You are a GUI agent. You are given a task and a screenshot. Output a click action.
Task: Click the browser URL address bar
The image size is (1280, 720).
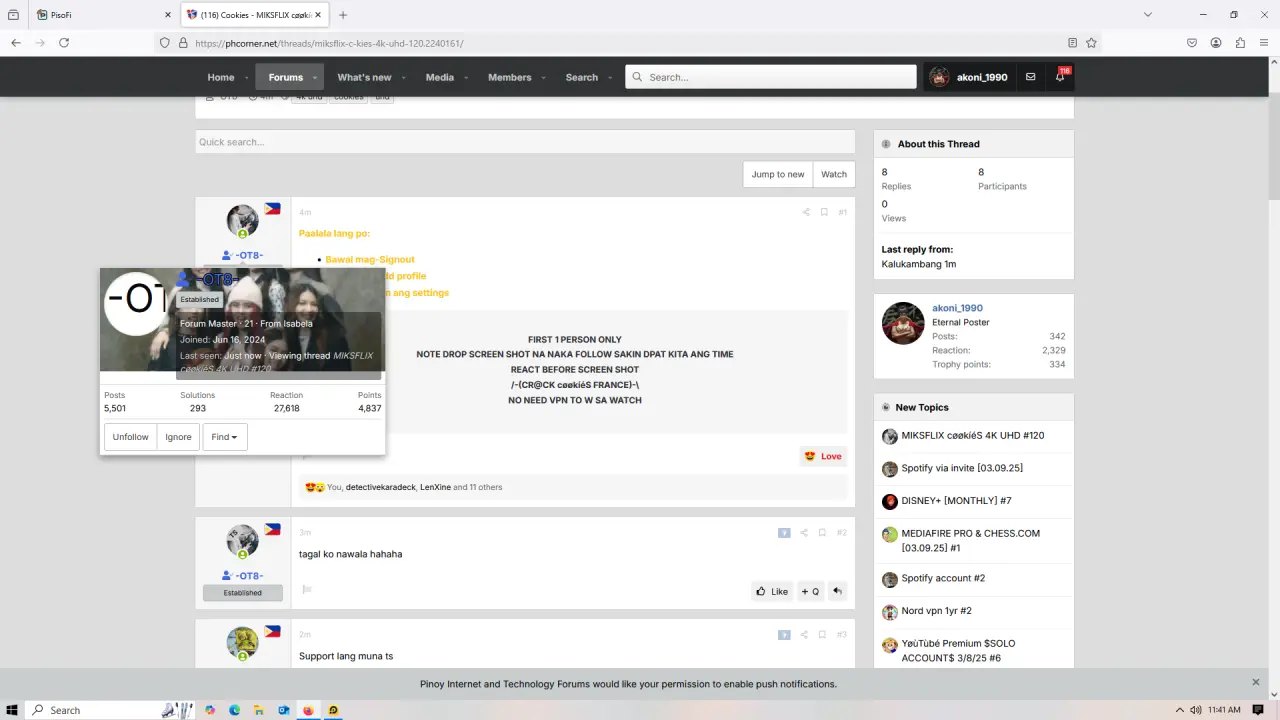(620, 43)
